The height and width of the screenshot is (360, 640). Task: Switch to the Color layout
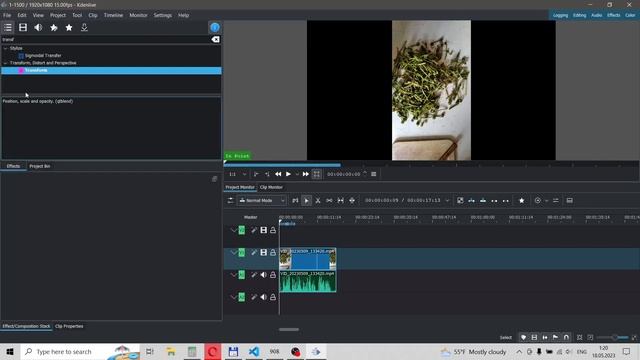(630, 15)
